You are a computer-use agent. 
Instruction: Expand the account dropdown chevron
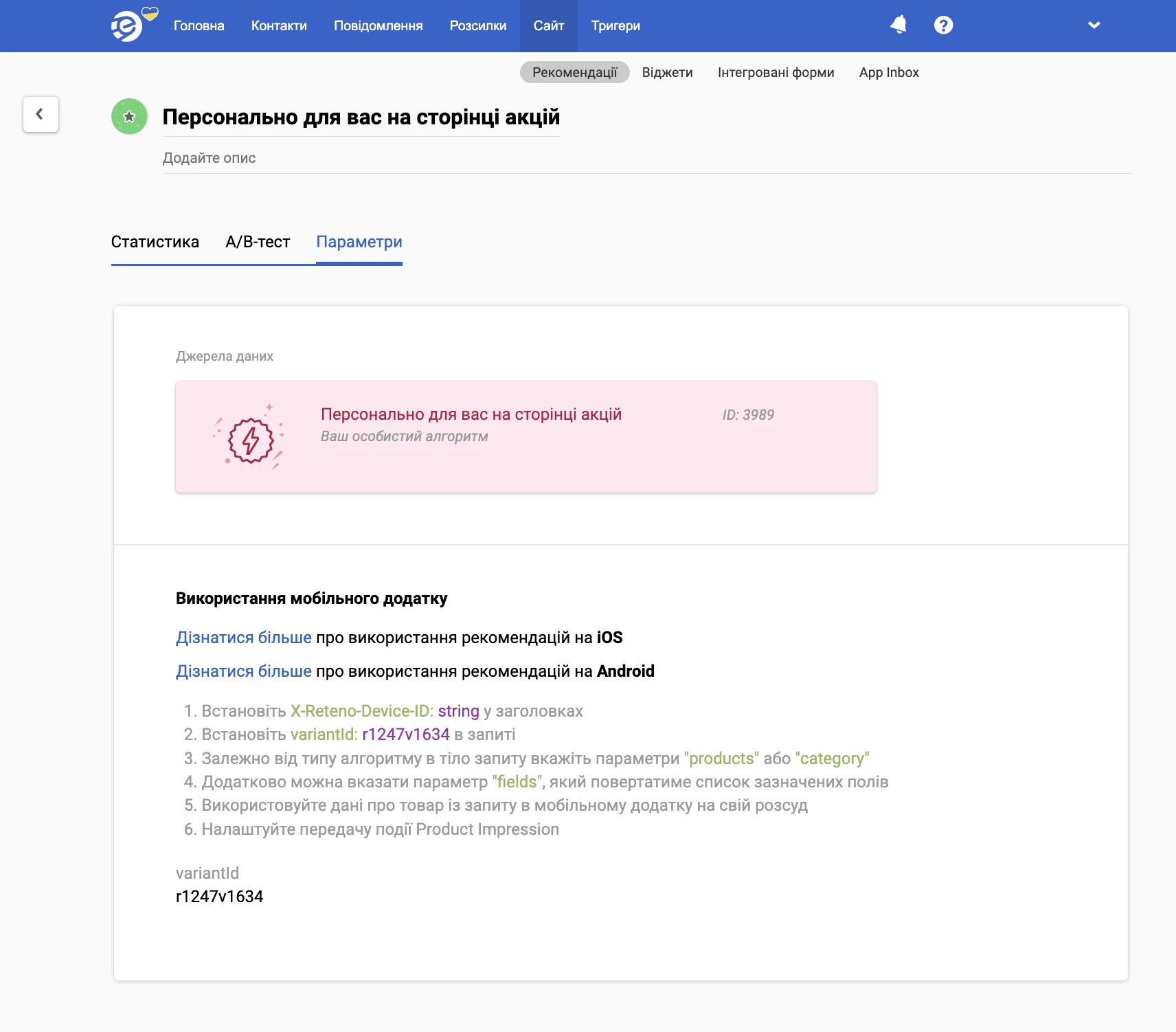[1094, 25]
